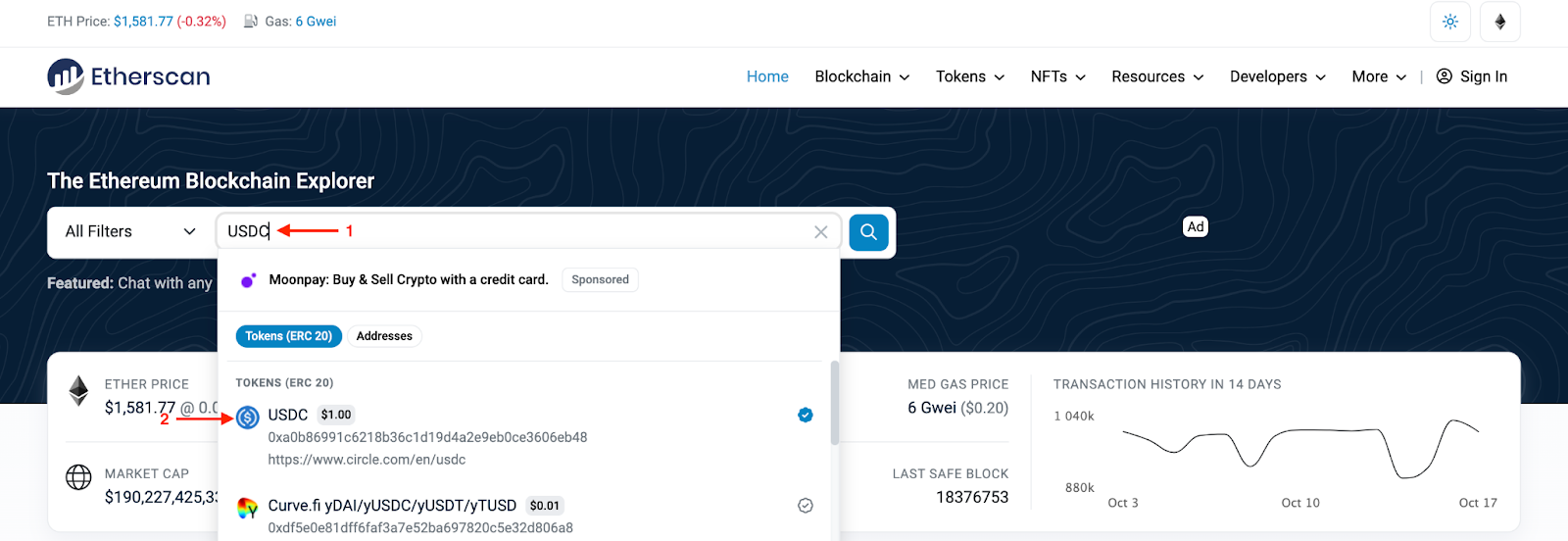Image resolution: width=1568 pixels, height=541 pixels.
Task: Click the $0.01 price tag next to Curve.fi
Action: pyautogui.click(x=545, y=506)
